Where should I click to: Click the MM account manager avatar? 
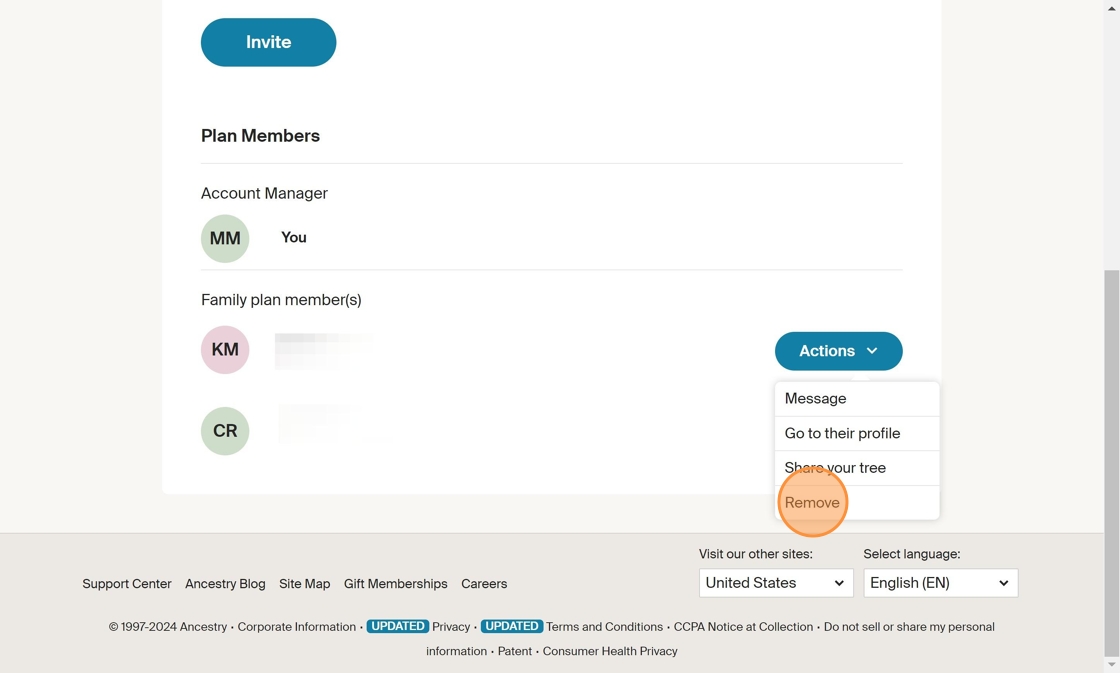(225, 238)
